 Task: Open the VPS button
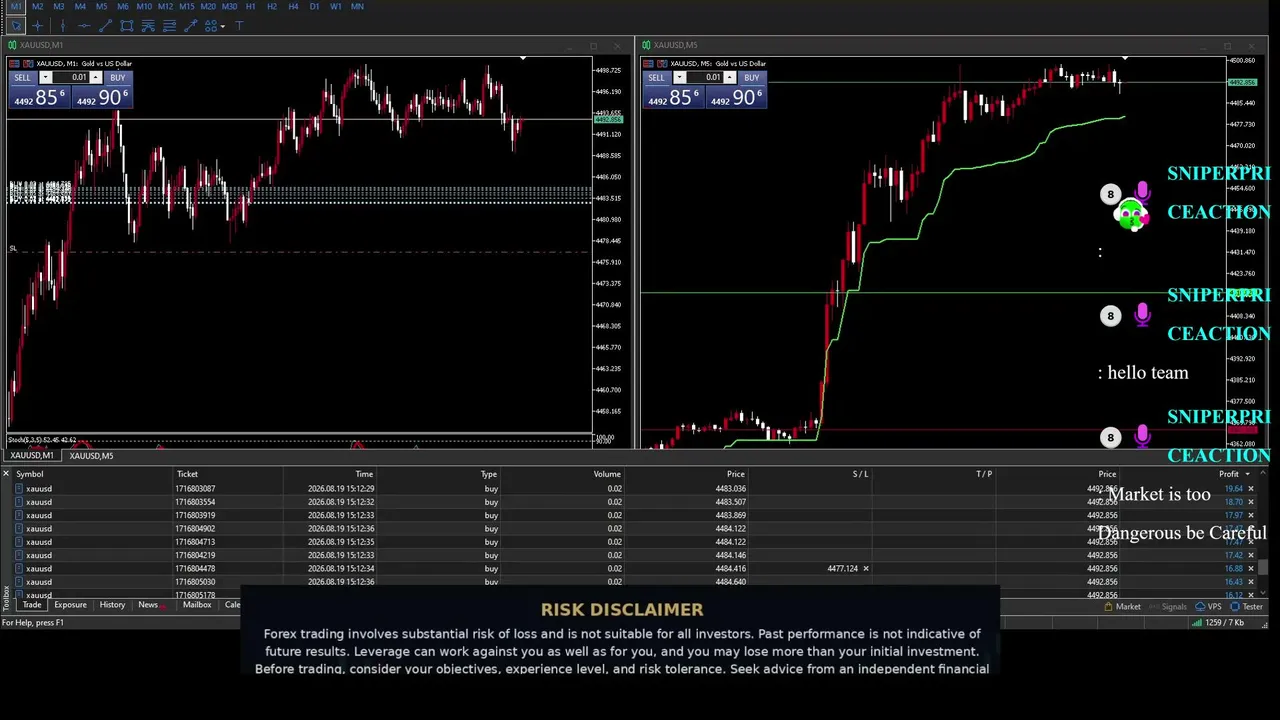[x=1208, y=606]
